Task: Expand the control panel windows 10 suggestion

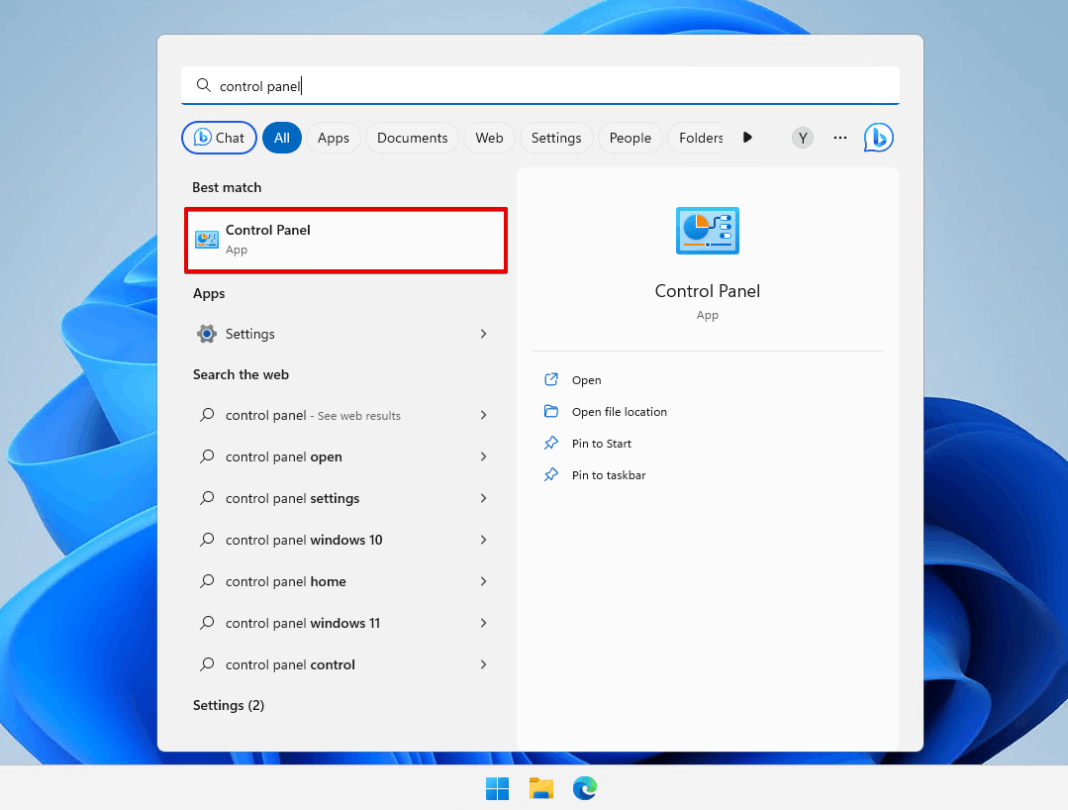Action: pos(483,540)
